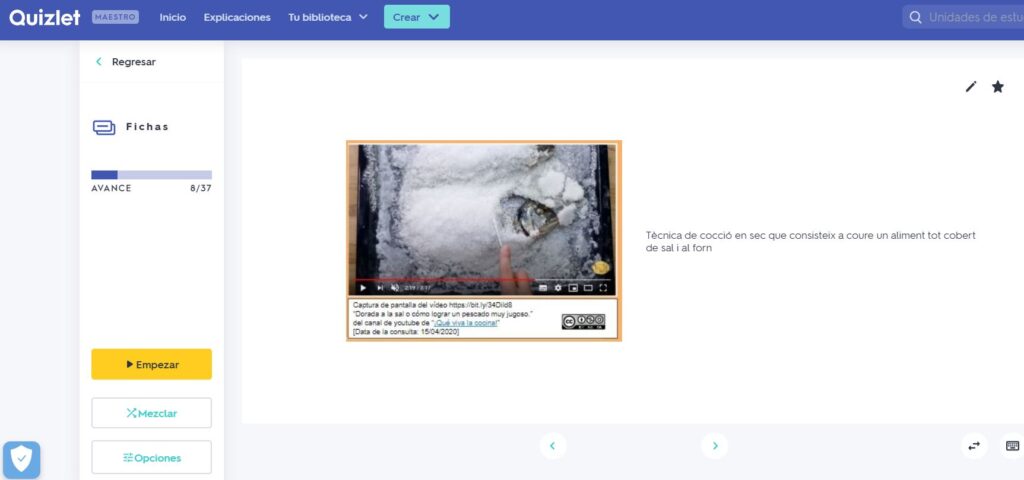
Task: Open the Opciones settings button
Action: [x=151, y=457]
